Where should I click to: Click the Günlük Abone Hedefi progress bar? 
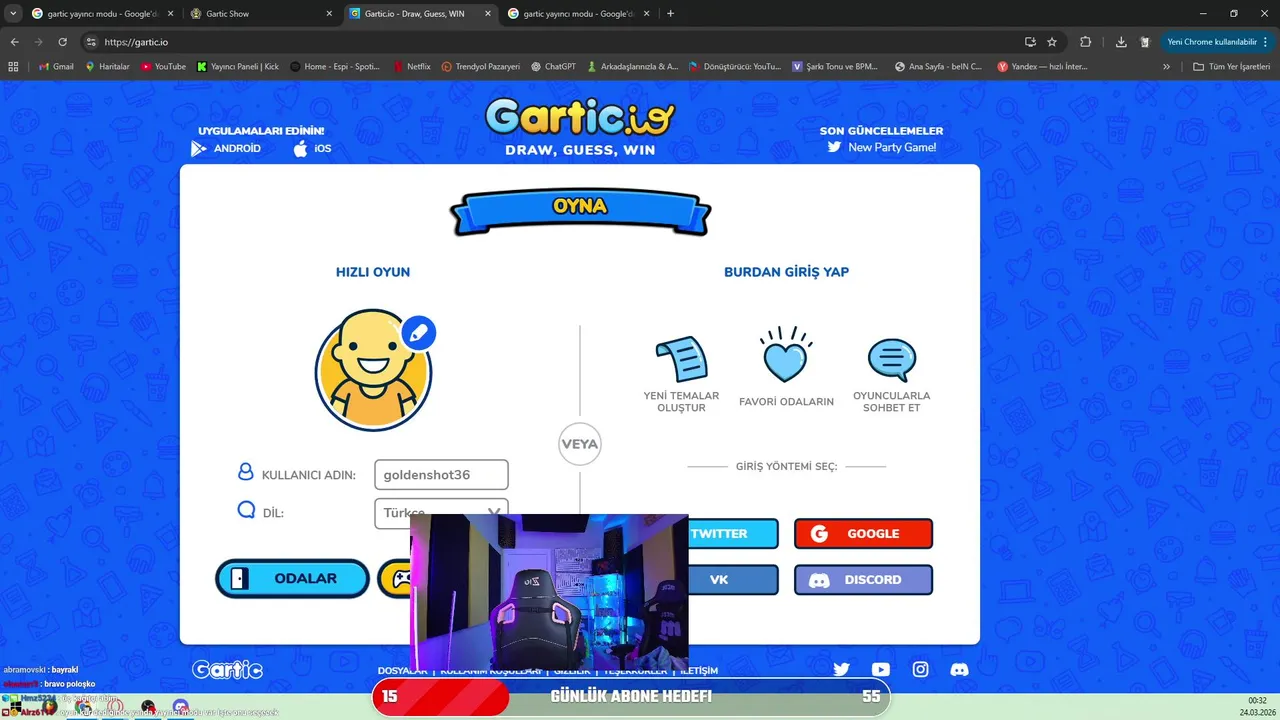tap(630, 697)
